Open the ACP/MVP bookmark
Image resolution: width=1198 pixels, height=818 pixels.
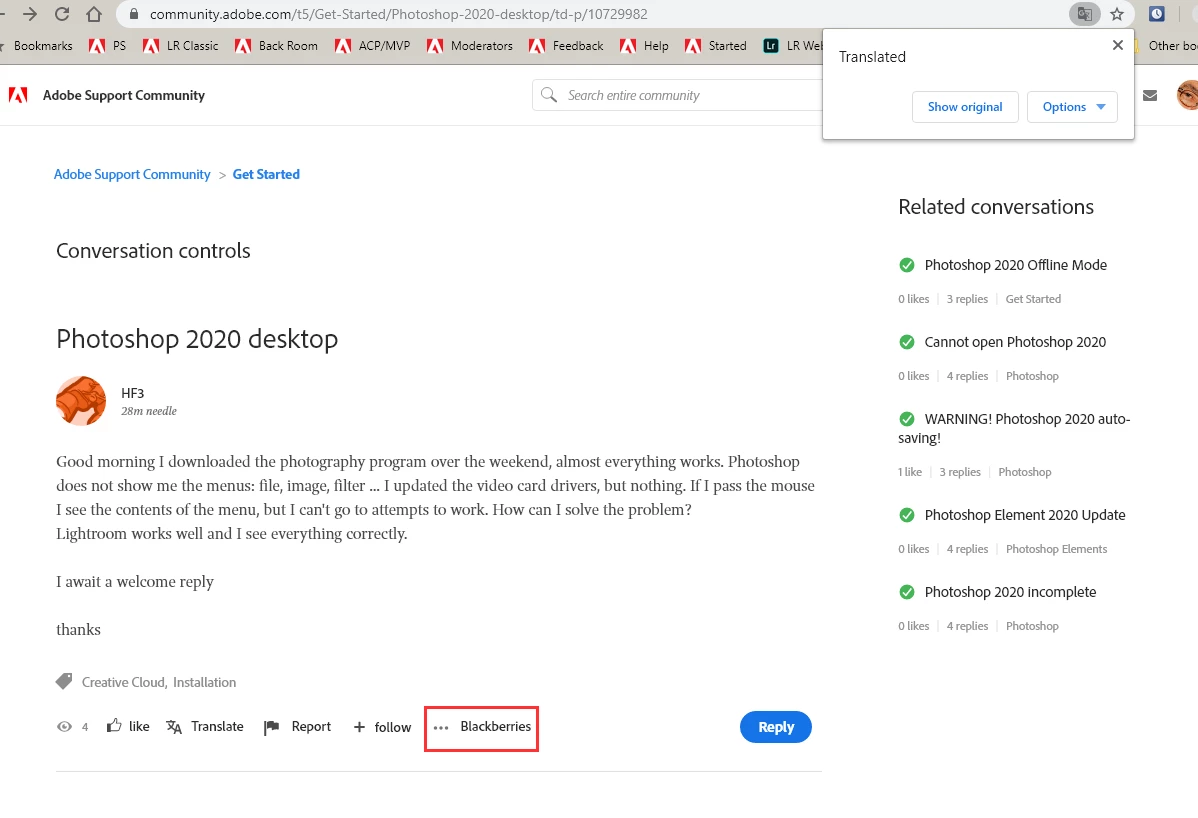372,46
